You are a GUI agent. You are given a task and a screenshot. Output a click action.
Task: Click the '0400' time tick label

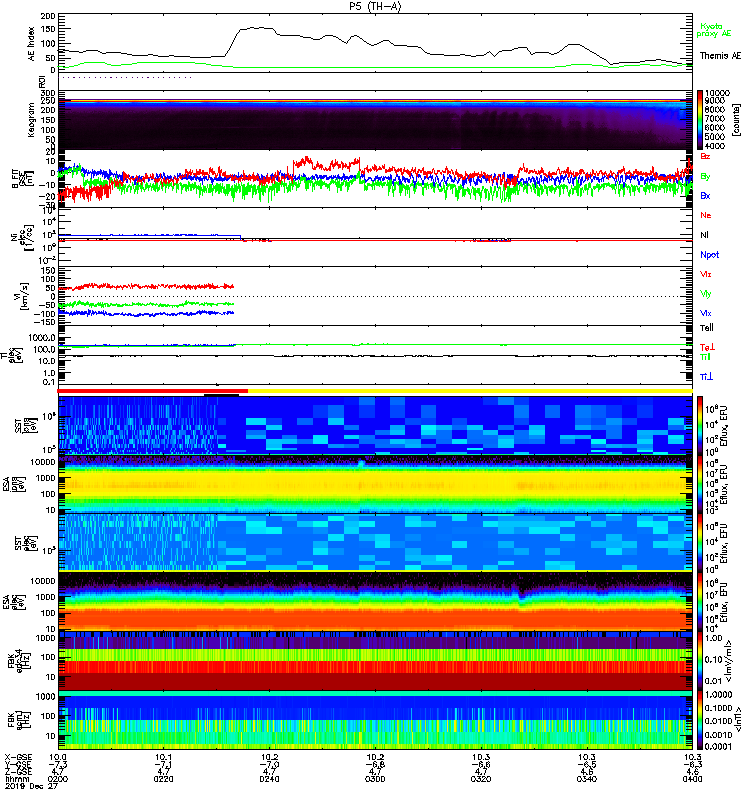click(692, 779)
